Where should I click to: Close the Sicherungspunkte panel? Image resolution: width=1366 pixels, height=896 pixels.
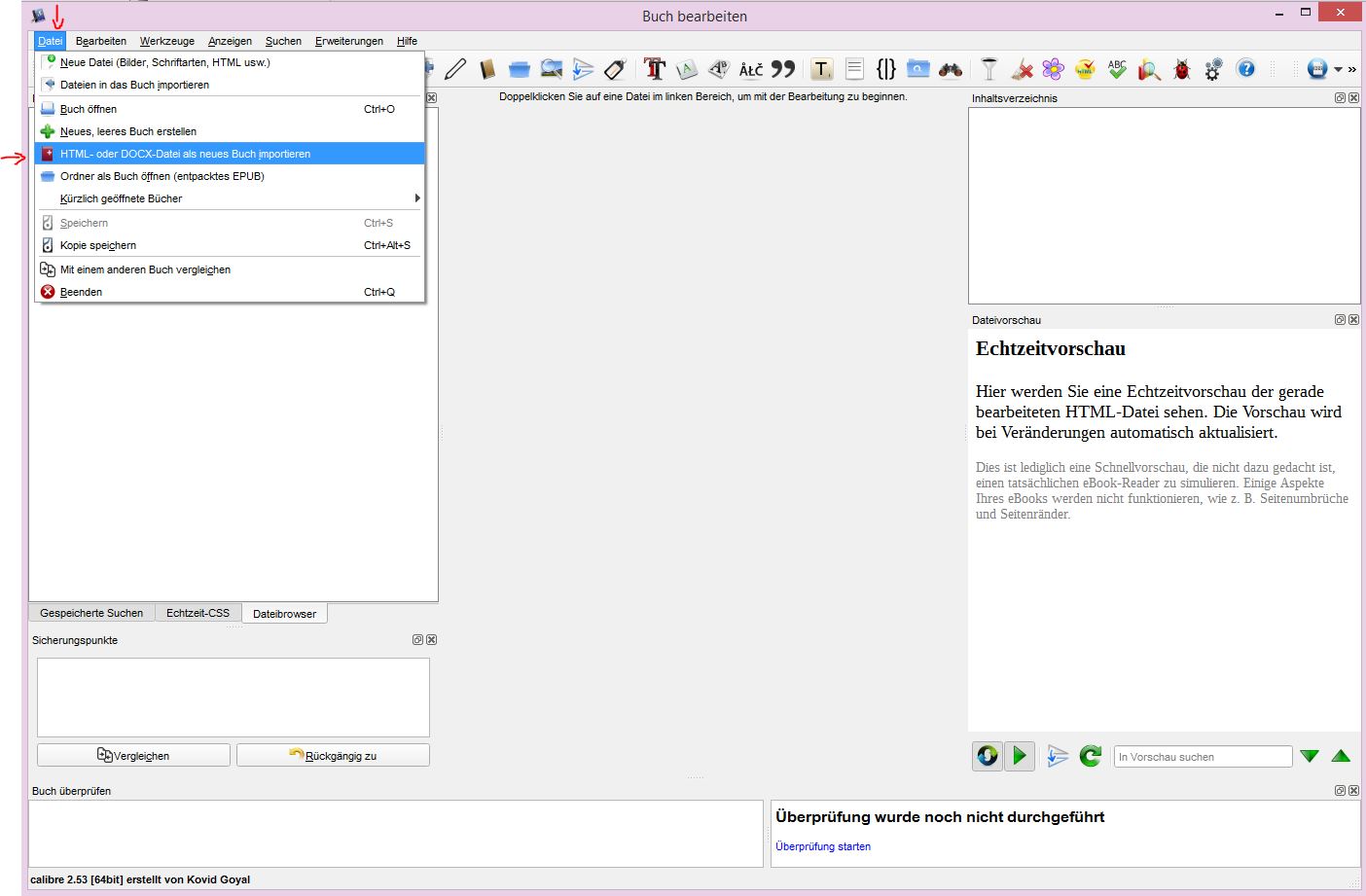pos(431,640)
